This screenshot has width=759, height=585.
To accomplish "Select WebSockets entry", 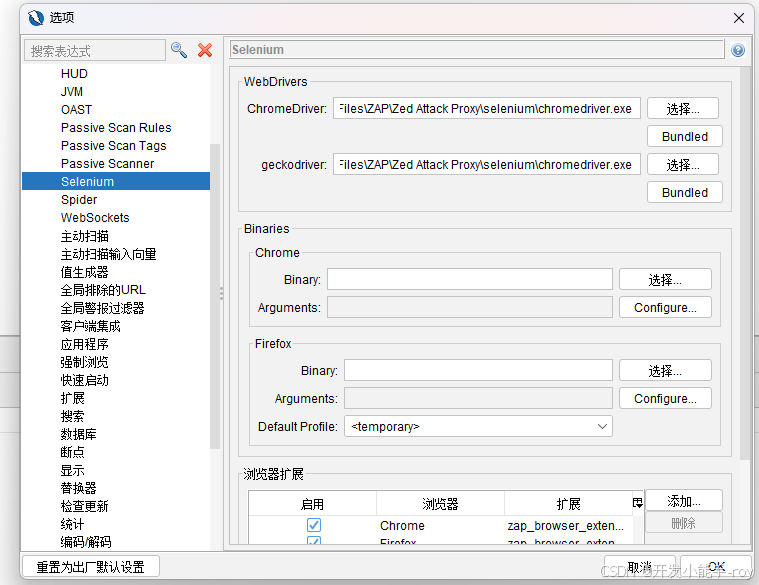I will 95,217.
